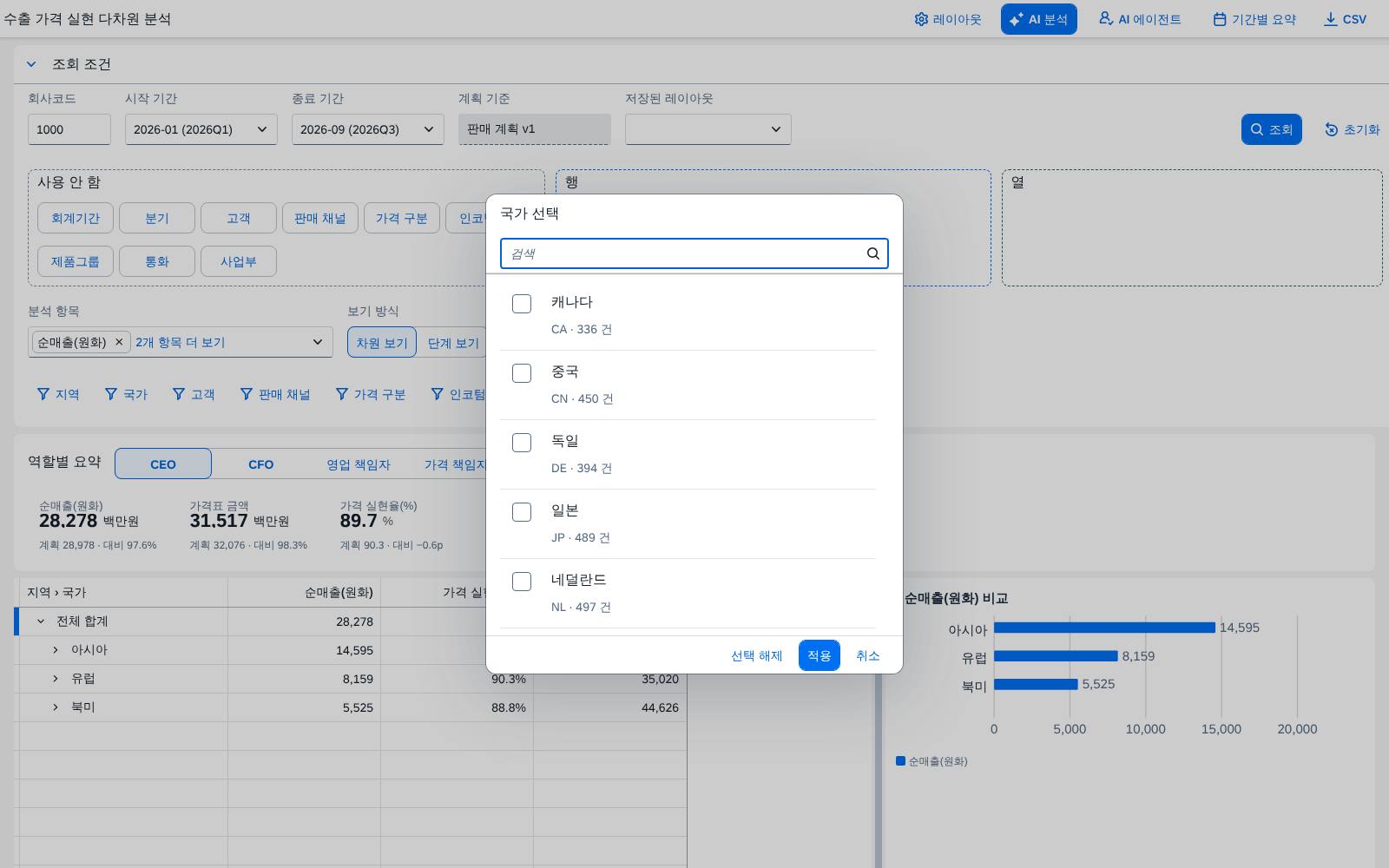This screenshot has height=868, width=1389.
Task: Remove the 순매출(원화) token
Action: tap(119, 342)
